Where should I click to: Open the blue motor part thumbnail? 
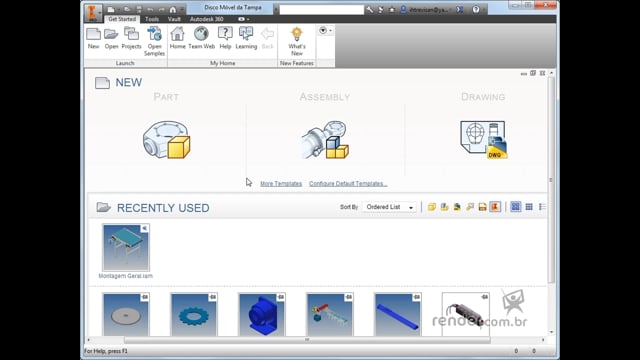tap(262, 314)
